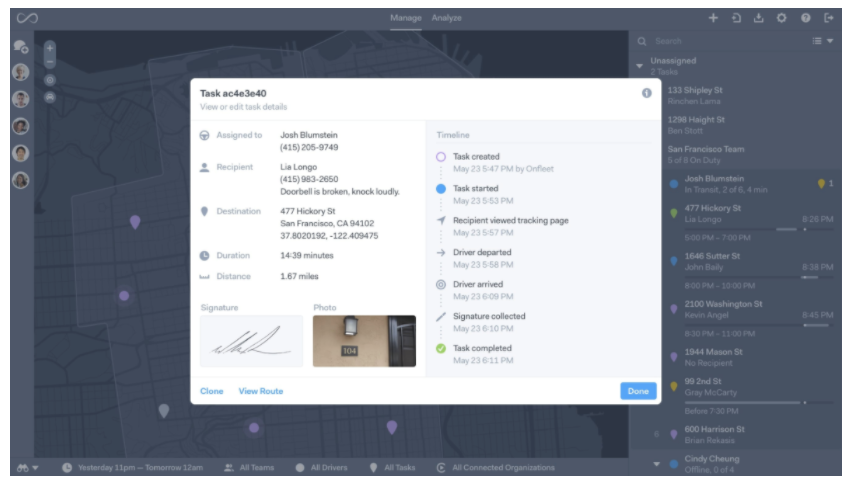Click the Task completed checkmark marker
The width and height of the screenshot is (858, 488).
point(440,348)
